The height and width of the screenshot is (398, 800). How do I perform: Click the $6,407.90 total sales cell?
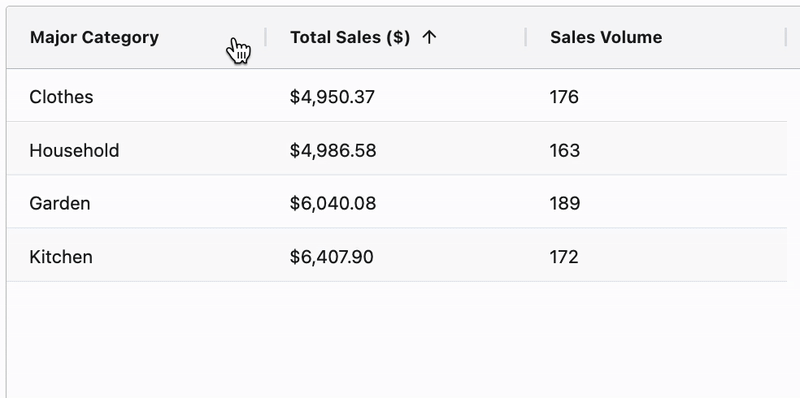click(x=395, y=257)
